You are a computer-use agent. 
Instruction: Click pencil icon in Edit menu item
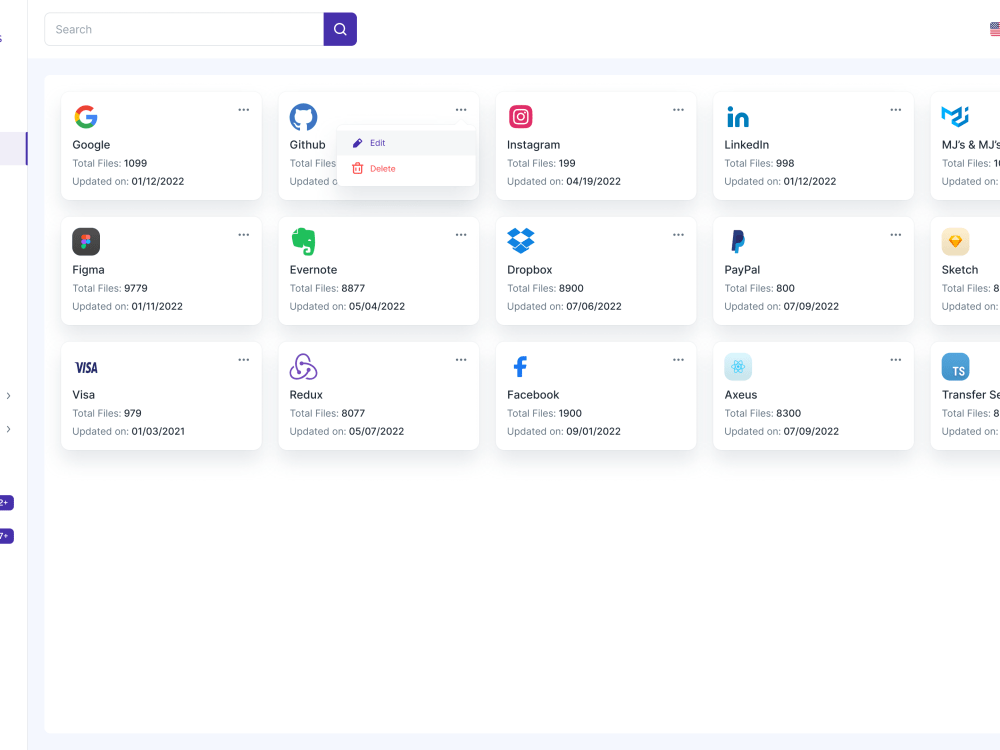(x=358, y=143)
